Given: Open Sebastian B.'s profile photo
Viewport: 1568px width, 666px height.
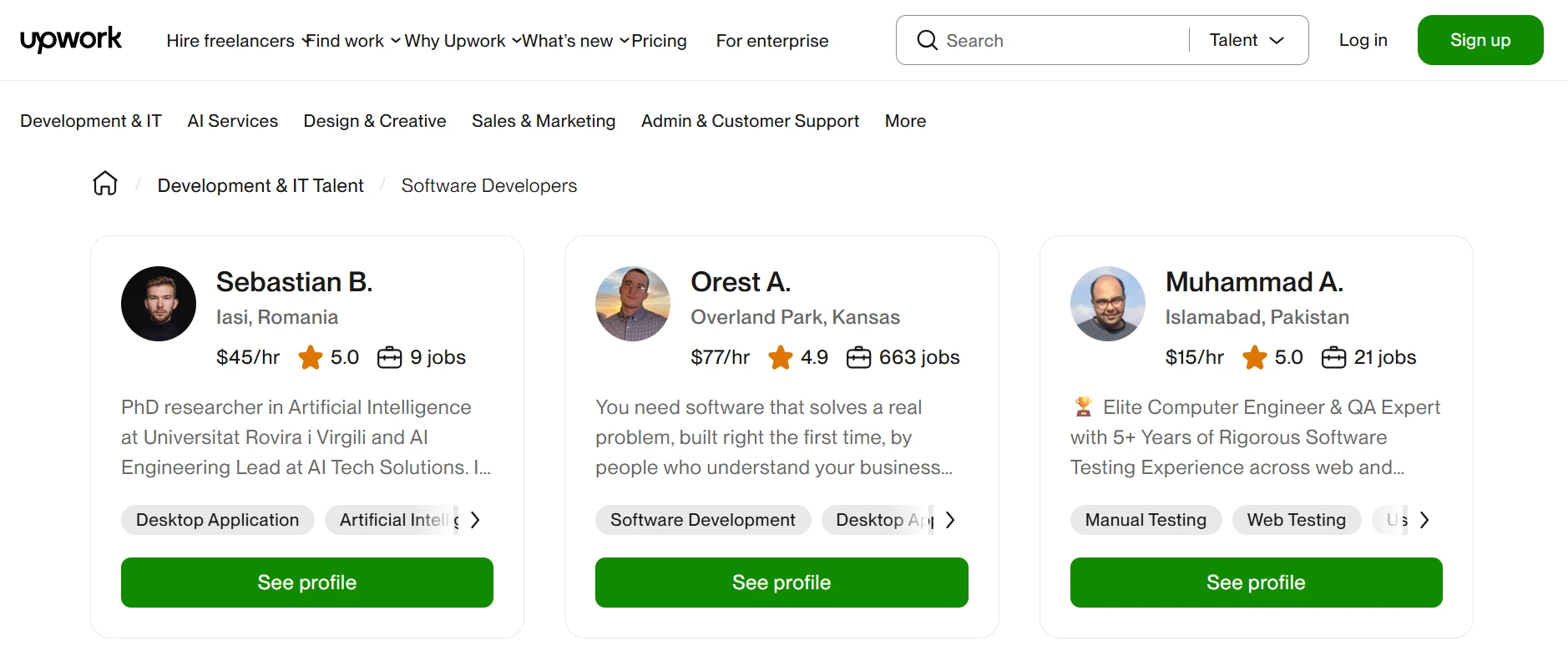Looking at the screenshot, I should (x=159, y=304).
